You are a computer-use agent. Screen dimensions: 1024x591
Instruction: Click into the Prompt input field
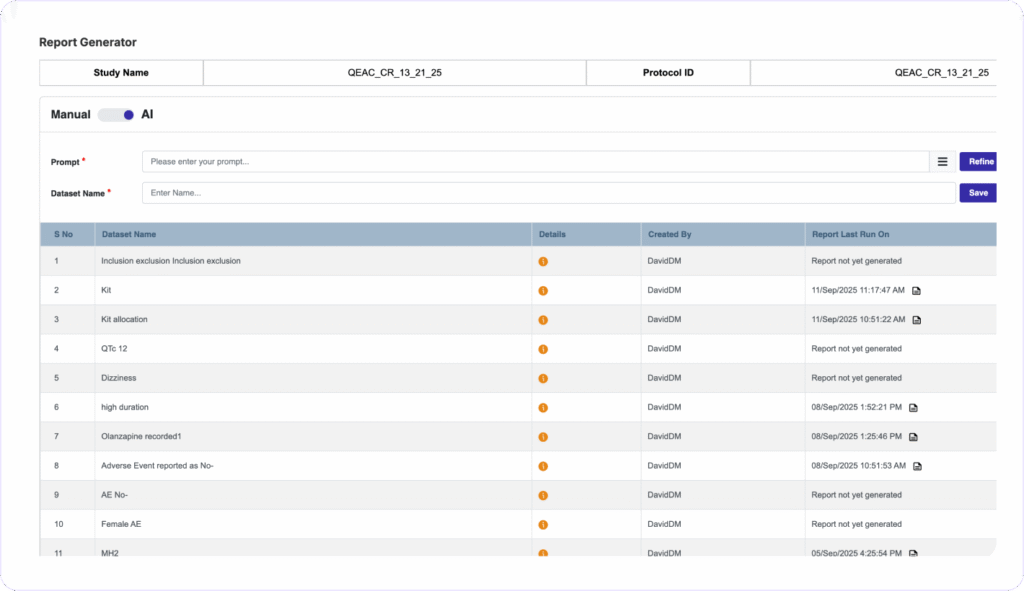535,161
